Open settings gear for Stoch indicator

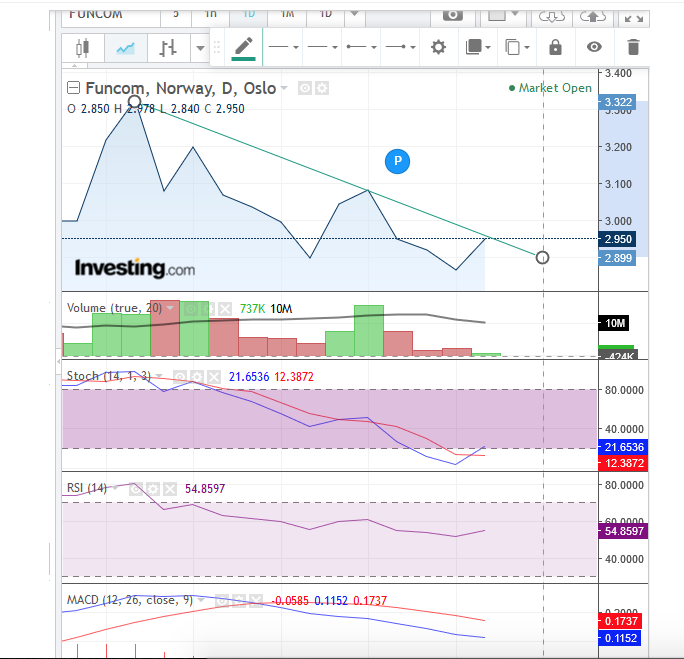click(x=197, y=376)
